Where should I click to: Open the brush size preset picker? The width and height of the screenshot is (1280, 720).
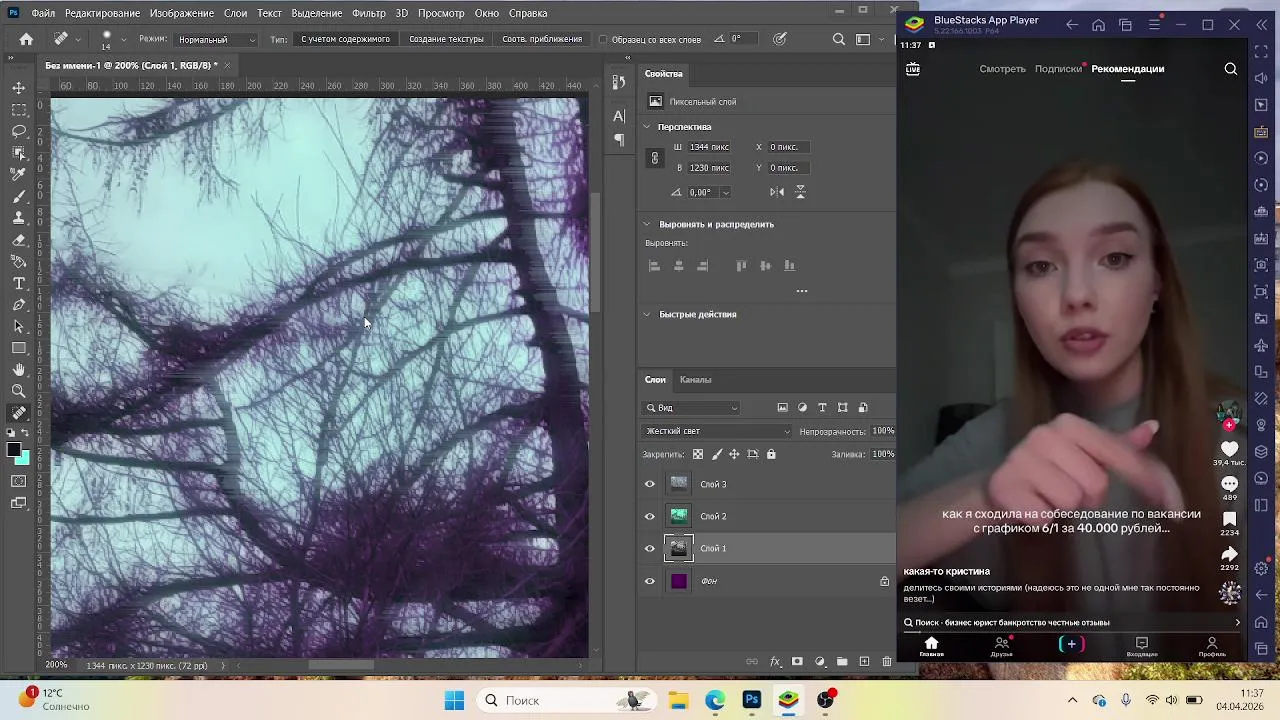[x=123, y=39]
